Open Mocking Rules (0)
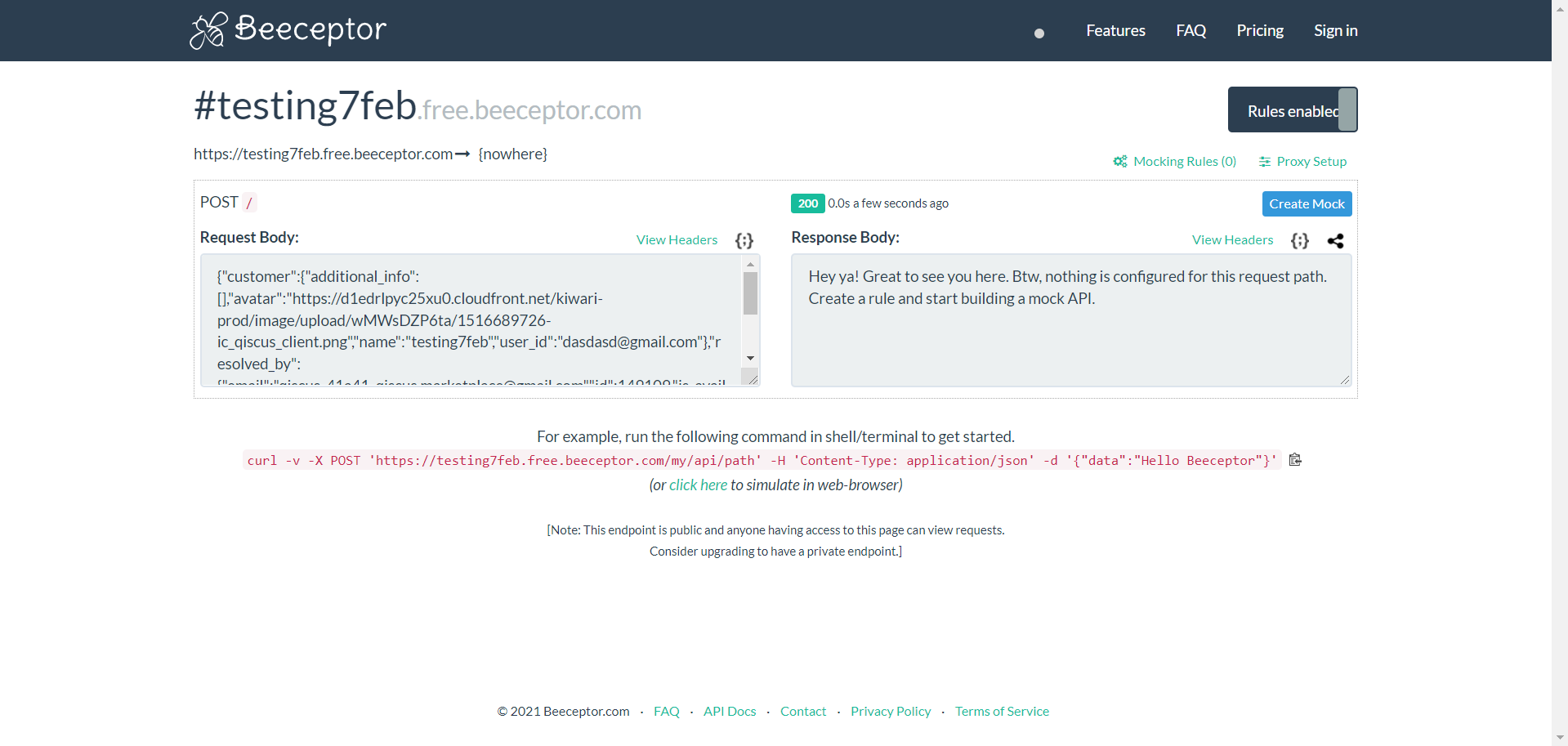Viewport: 1568px width, 746px height. click(x=1185, y=162)
